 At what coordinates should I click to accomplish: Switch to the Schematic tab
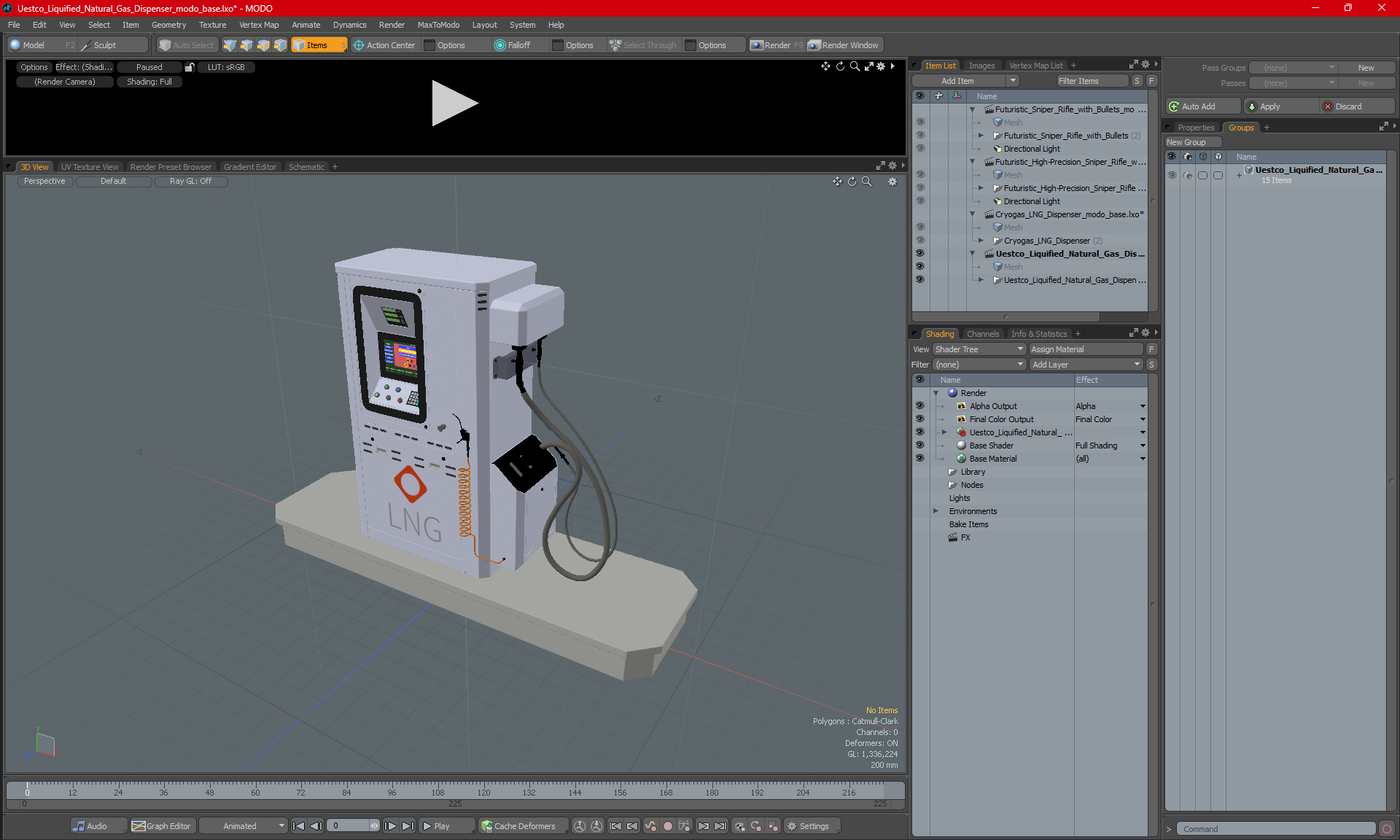306,167
